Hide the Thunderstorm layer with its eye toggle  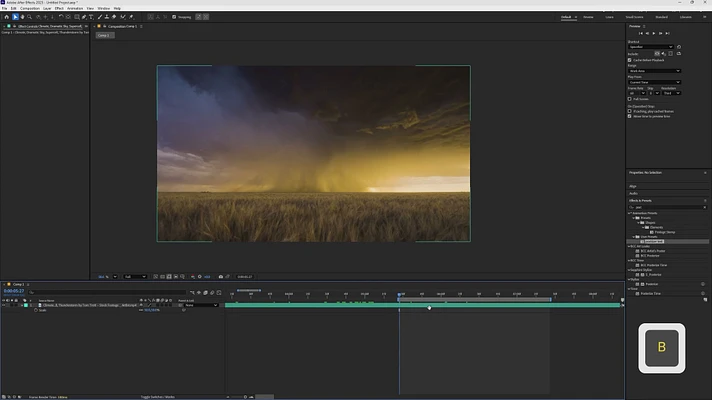coord(4,305)
